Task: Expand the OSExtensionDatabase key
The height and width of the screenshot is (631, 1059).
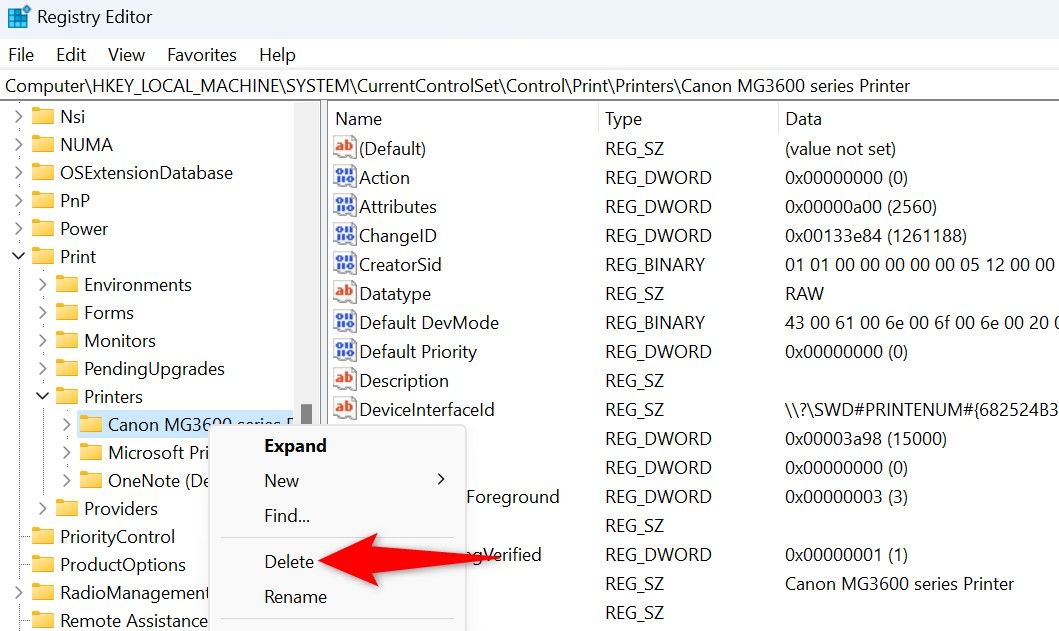Action: (18, 172)
